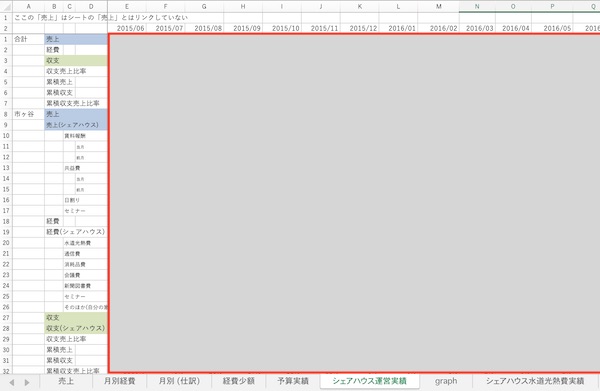
Task: Select the blue 売上(シェアハウス) cell
Action: click(76, 125)
